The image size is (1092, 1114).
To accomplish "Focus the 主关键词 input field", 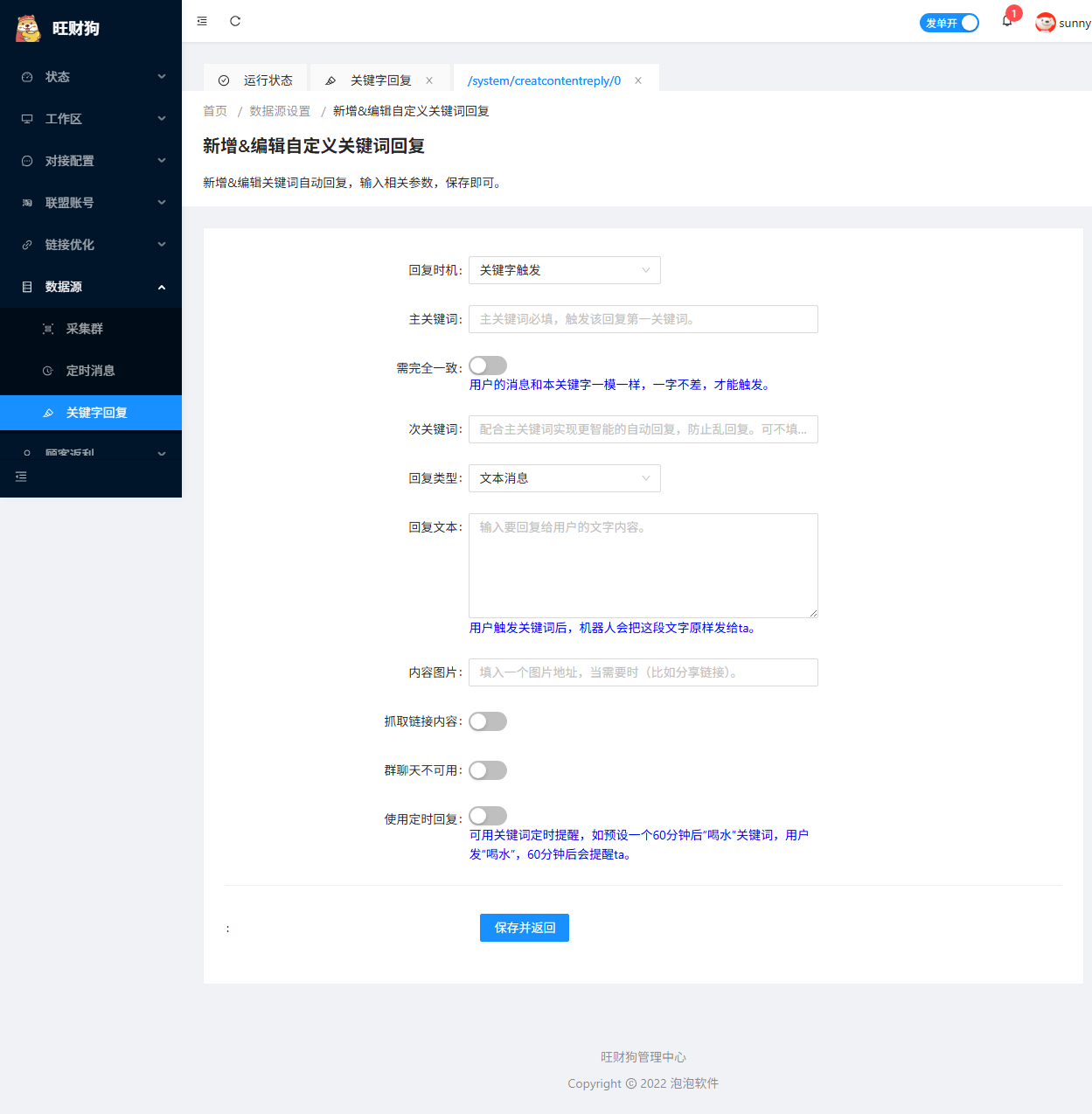I will [x=643, y=319].
